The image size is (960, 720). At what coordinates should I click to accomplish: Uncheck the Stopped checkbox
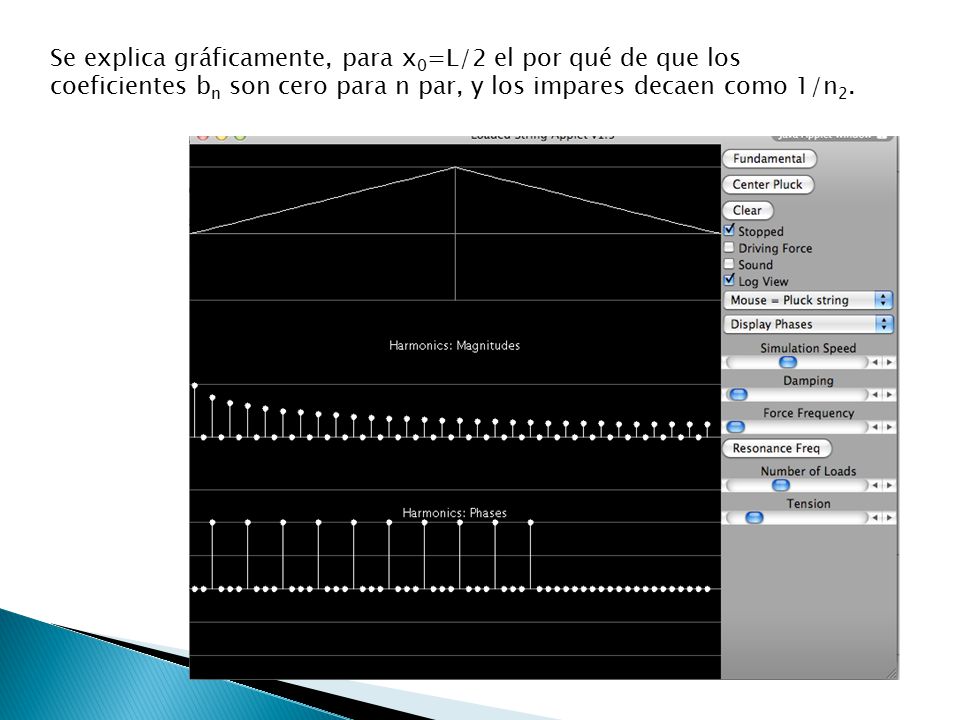pyautogui.click(x=729, y=230)
